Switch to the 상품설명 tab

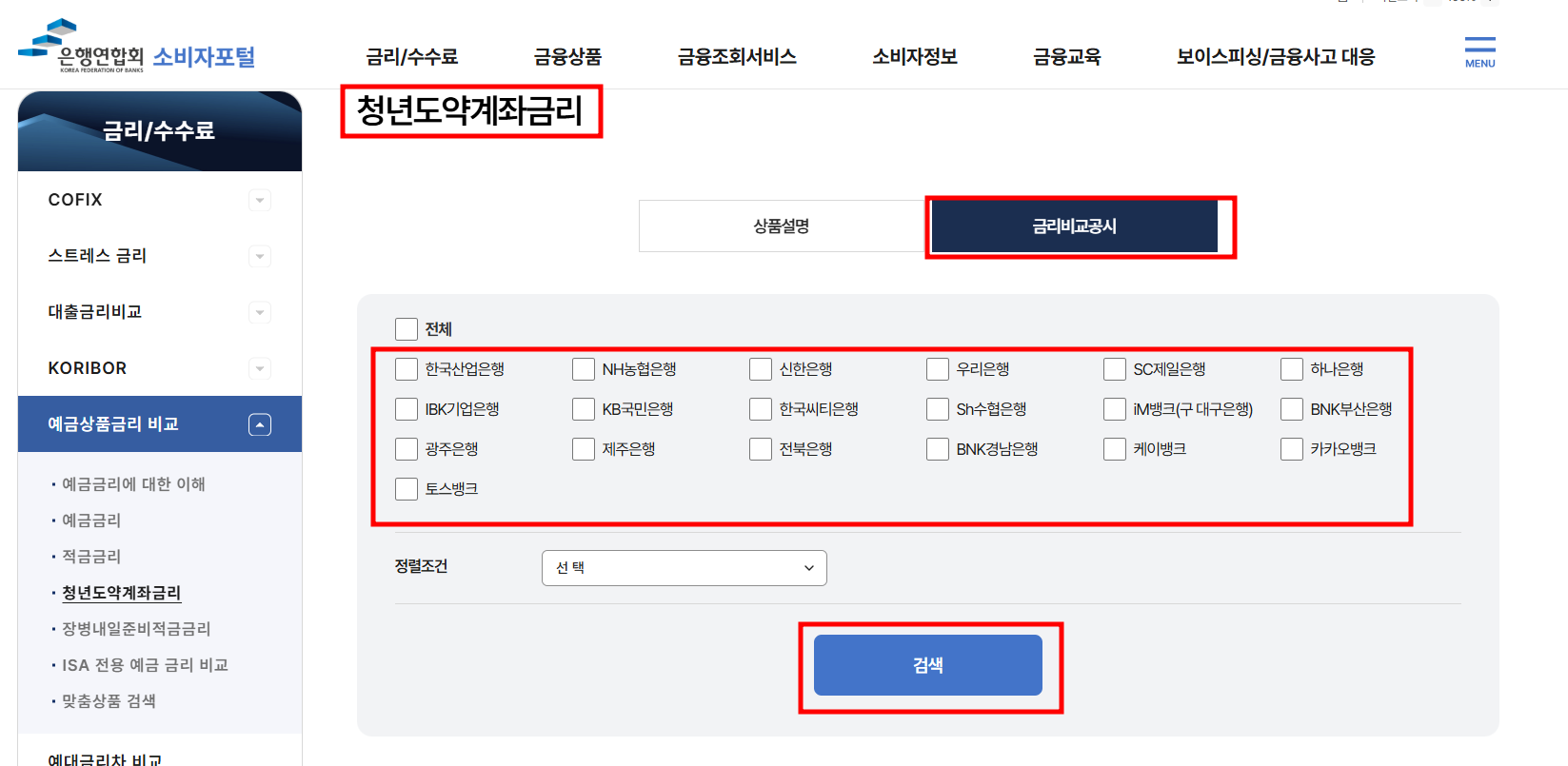point(782,226)
